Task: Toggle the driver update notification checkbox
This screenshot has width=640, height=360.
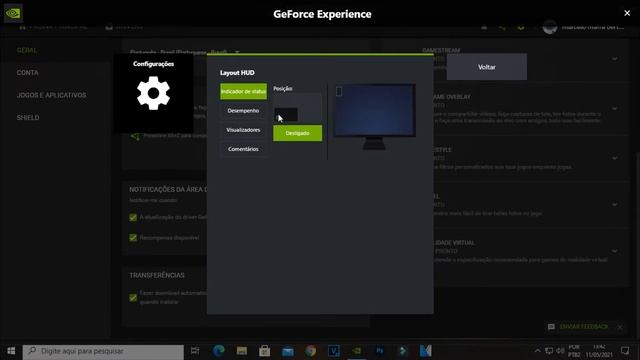Action: point(133,217)
